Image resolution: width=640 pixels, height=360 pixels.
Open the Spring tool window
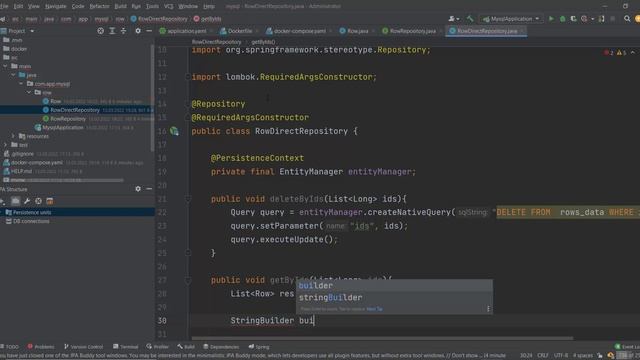tap(259, 347)
